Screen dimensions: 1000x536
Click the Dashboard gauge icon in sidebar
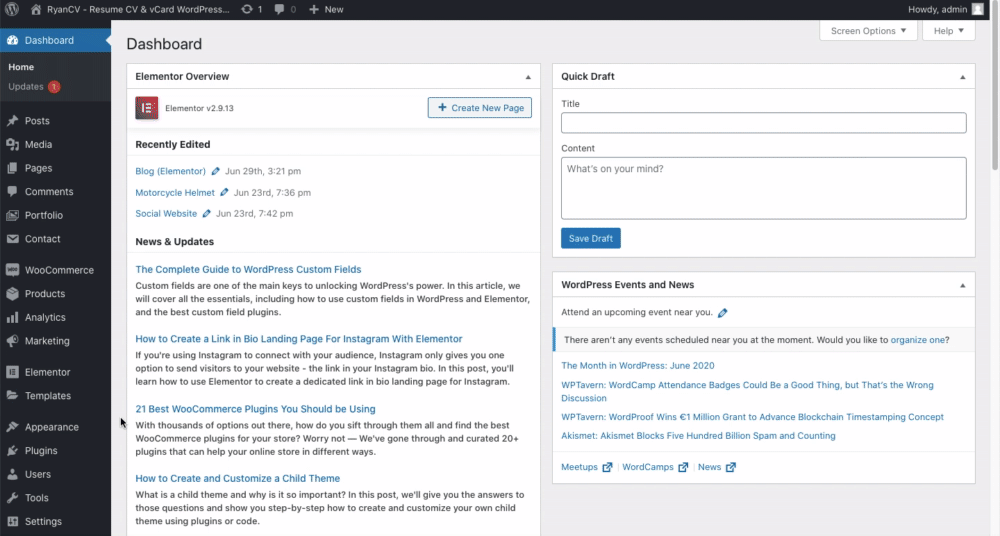12,40
